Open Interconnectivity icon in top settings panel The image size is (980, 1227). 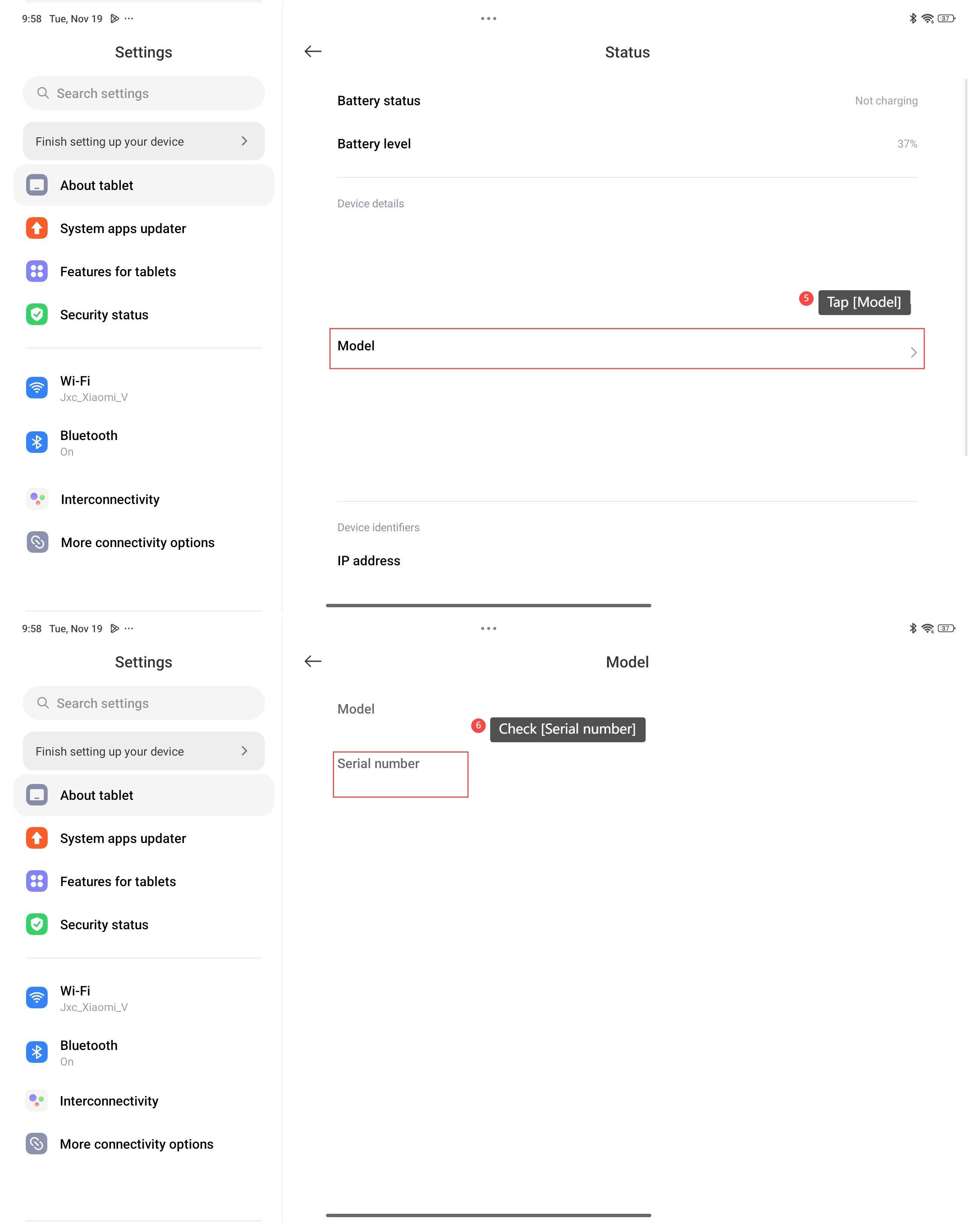37,499
